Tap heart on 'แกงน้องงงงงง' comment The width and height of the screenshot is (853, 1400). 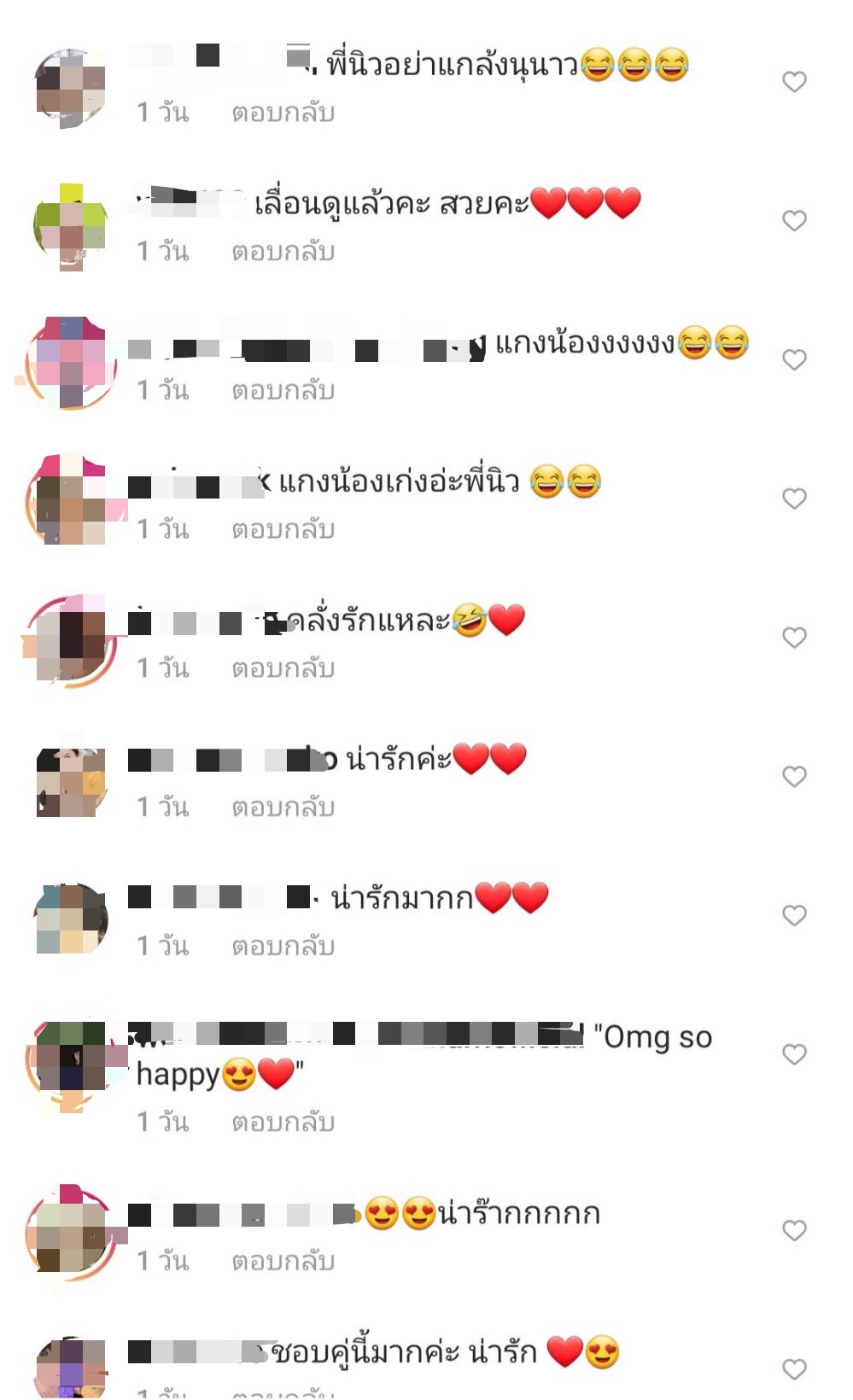point(794,360)
